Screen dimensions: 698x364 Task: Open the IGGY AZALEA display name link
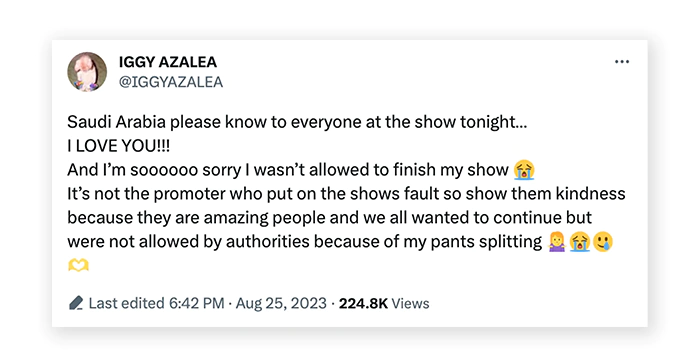point(168,62)
